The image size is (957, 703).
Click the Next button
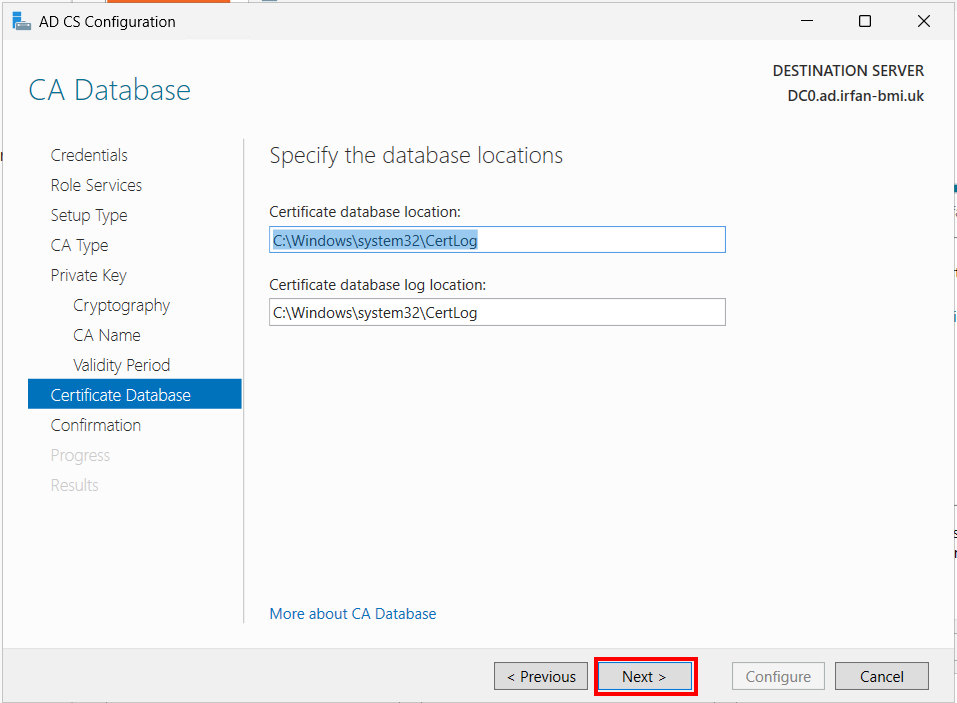click(x=645, y=676)
